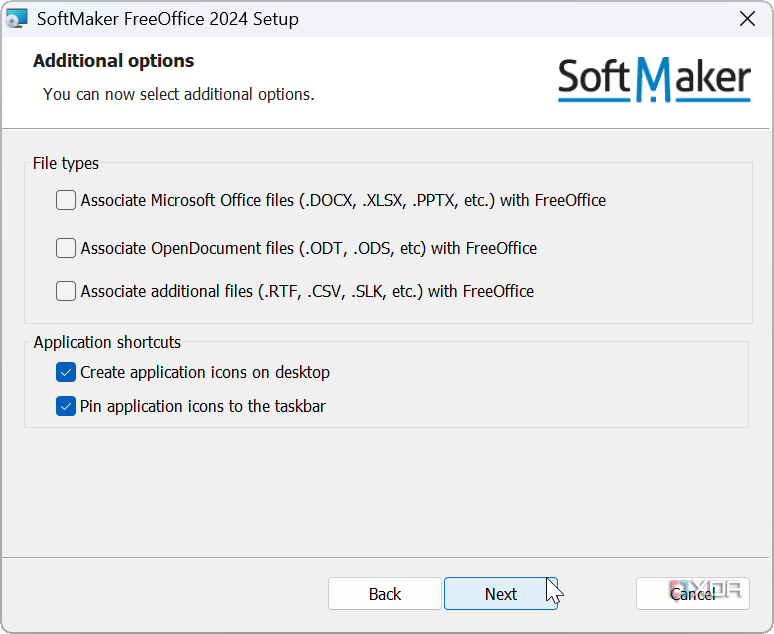Click 'You can now select additional options.' text

(x=179, y=94)
